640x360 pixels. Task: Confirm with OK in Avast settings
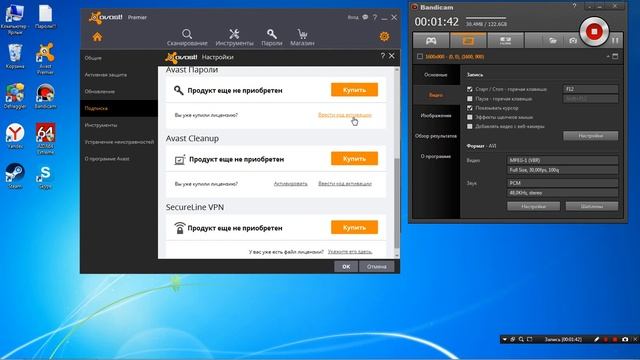point(346,267)
